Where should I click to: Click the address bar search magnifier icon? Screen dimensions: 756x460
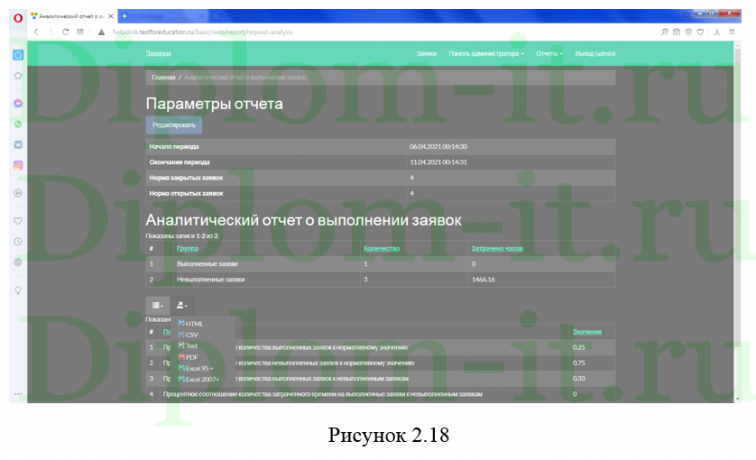pyautogui.click(x=664, y=32)
